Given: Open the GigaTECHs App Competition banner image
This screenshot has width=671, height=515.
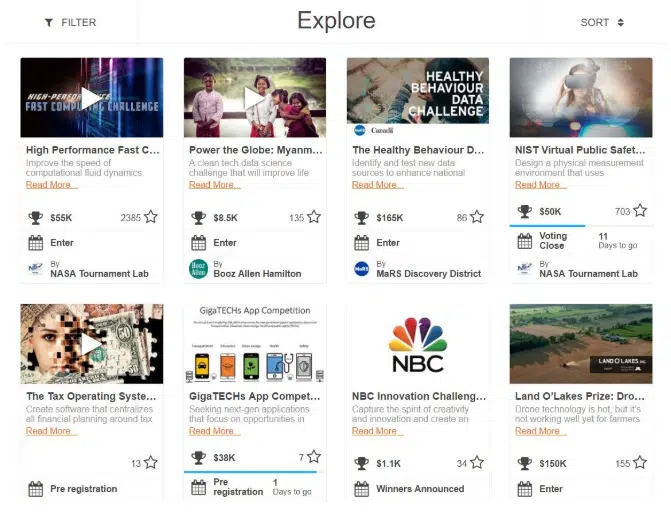Looking at the screenshot, I should coord(255,344).
